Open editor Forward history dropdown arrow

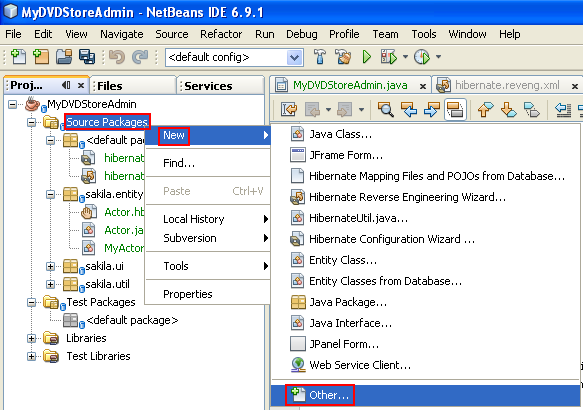pyautogui.click(x=361, y=110)
